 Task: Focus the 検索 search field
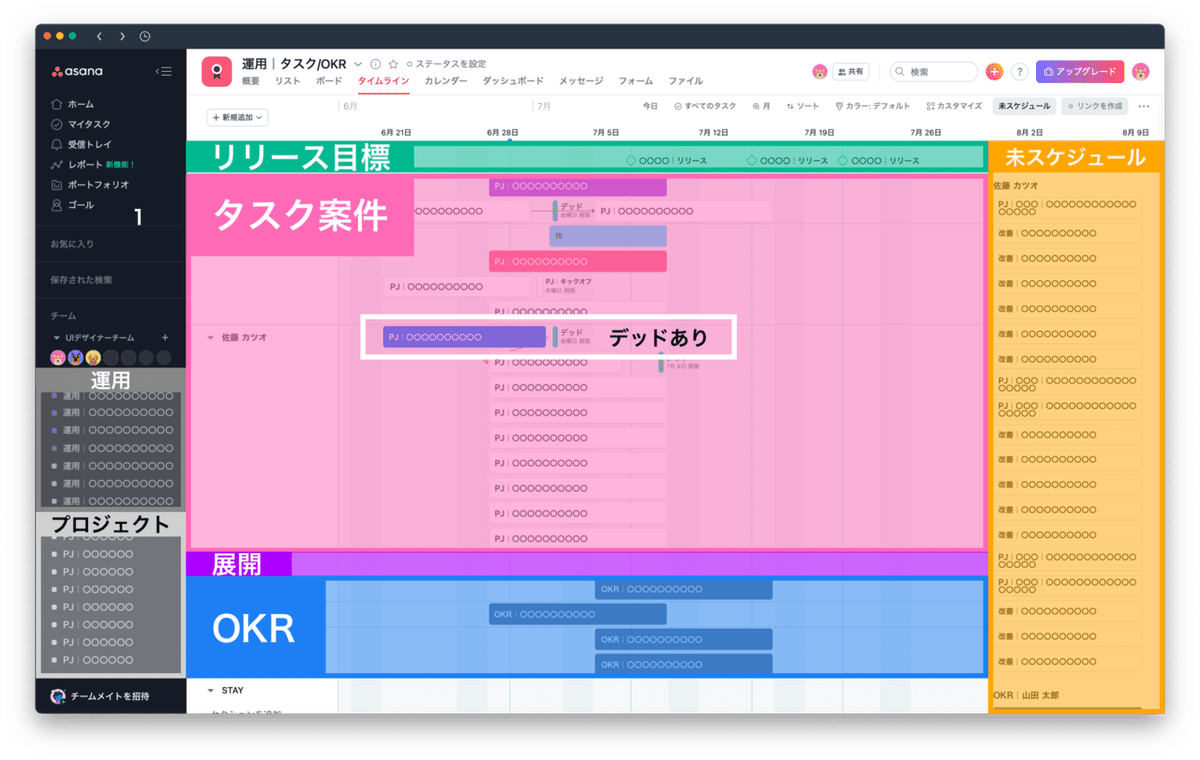pyautogui.click(x=934, y=72)
